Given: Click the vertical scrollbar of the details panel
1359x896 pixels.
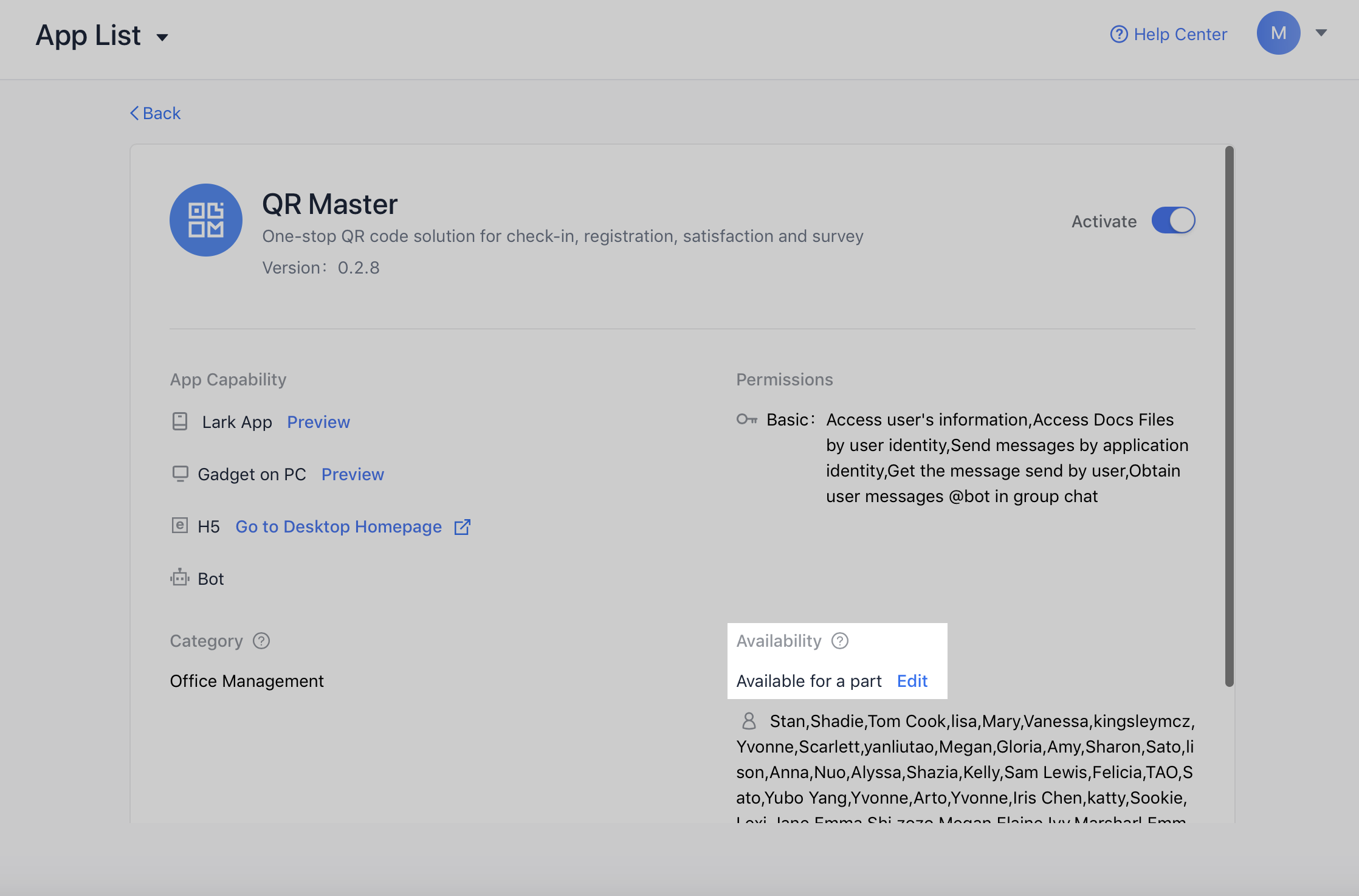Looking at the screenshot, I should [1229, 416].
